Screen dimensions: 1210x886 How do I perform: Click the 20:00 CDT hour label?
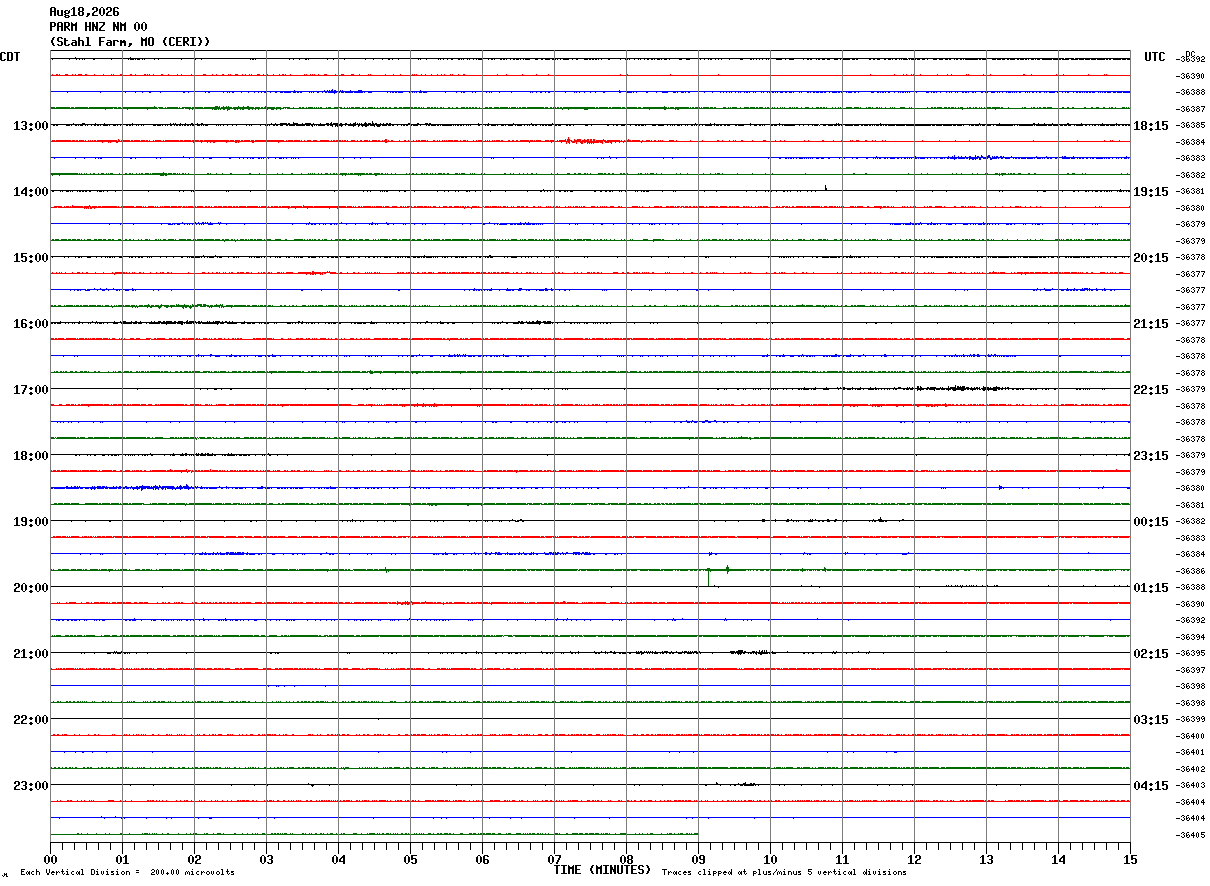pos(31,588)
